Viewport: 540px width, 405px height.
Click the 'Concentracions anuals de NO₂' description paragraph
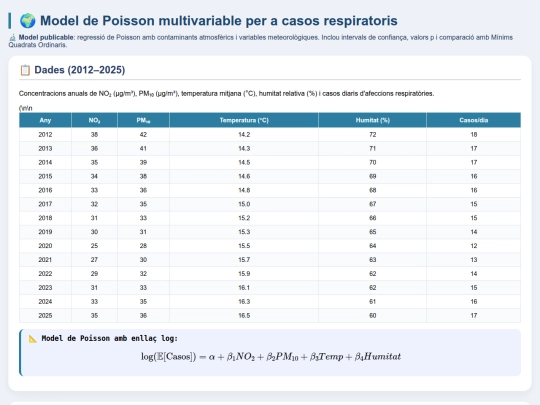[226, 93]
